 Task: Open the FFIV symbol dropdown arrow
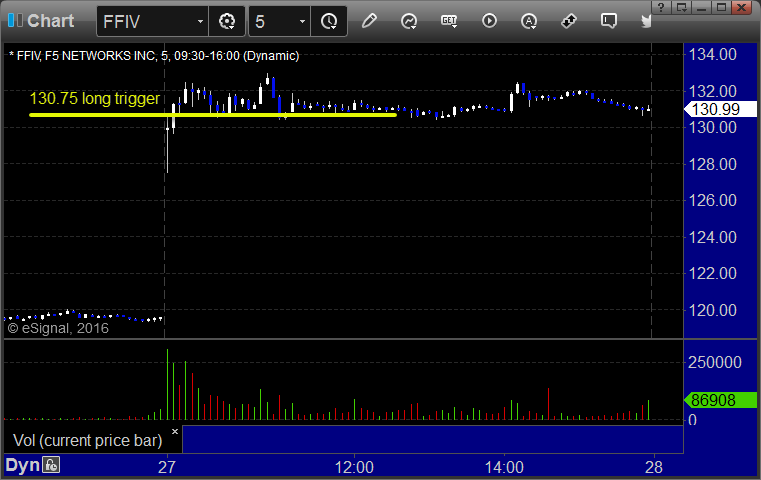point(200,21)
